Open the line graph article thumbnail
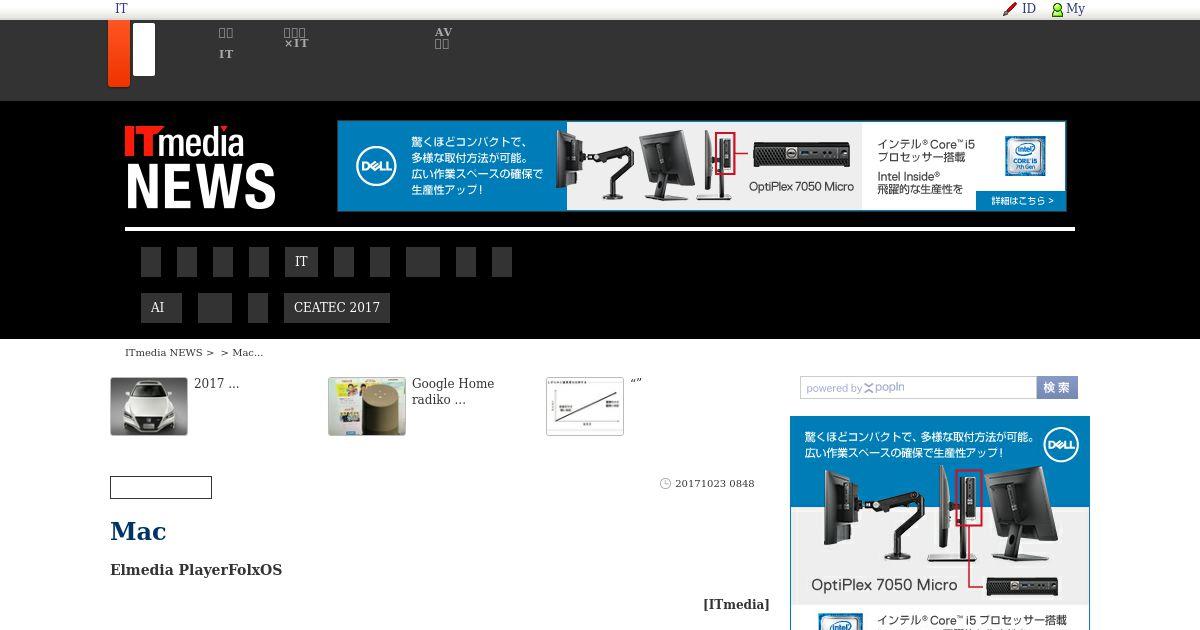This screenshot has width=1200, height=630. pos(585,406)
